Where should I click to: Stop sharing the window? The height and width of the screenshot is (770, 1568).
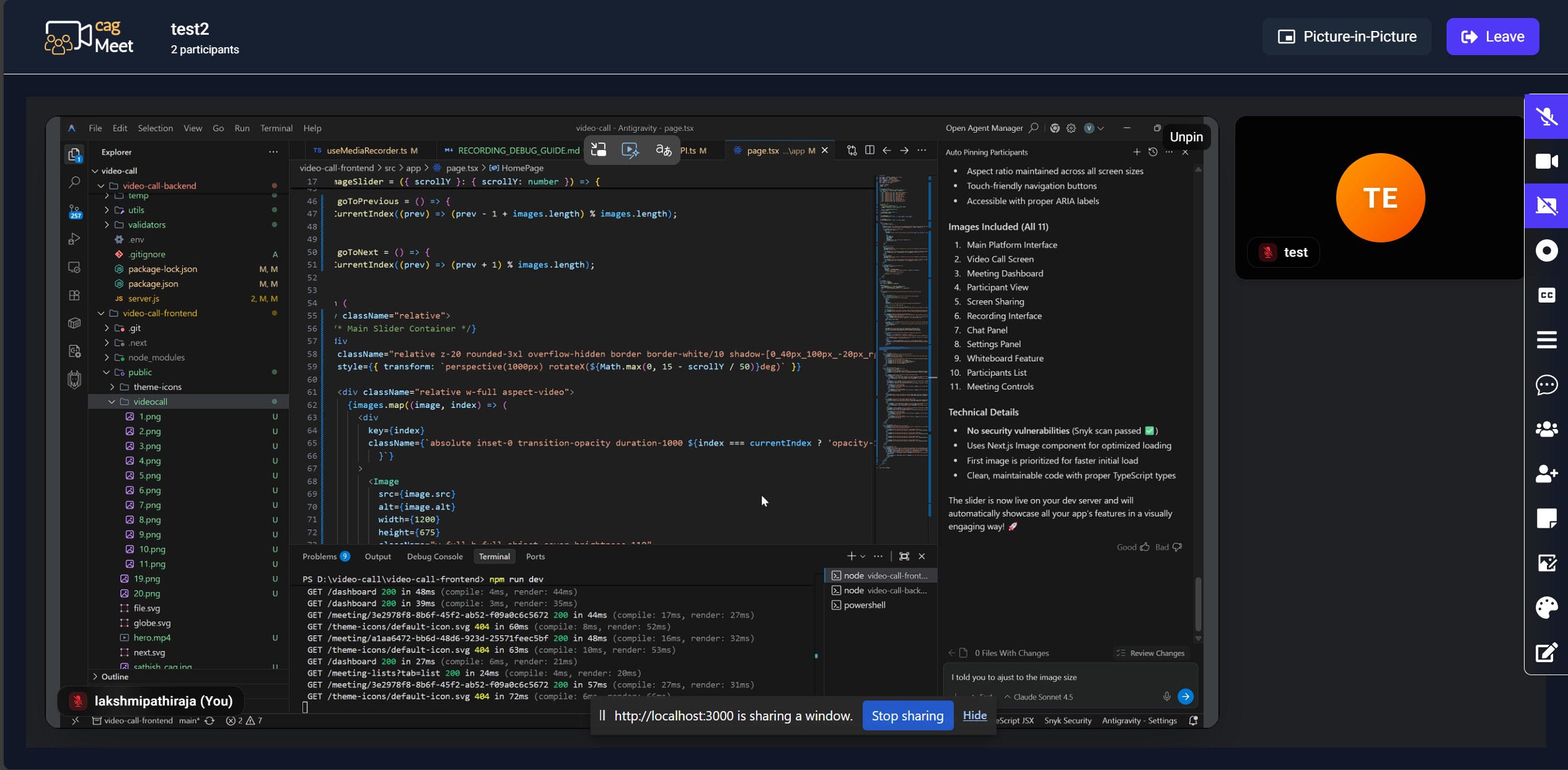tap(907, 715)
